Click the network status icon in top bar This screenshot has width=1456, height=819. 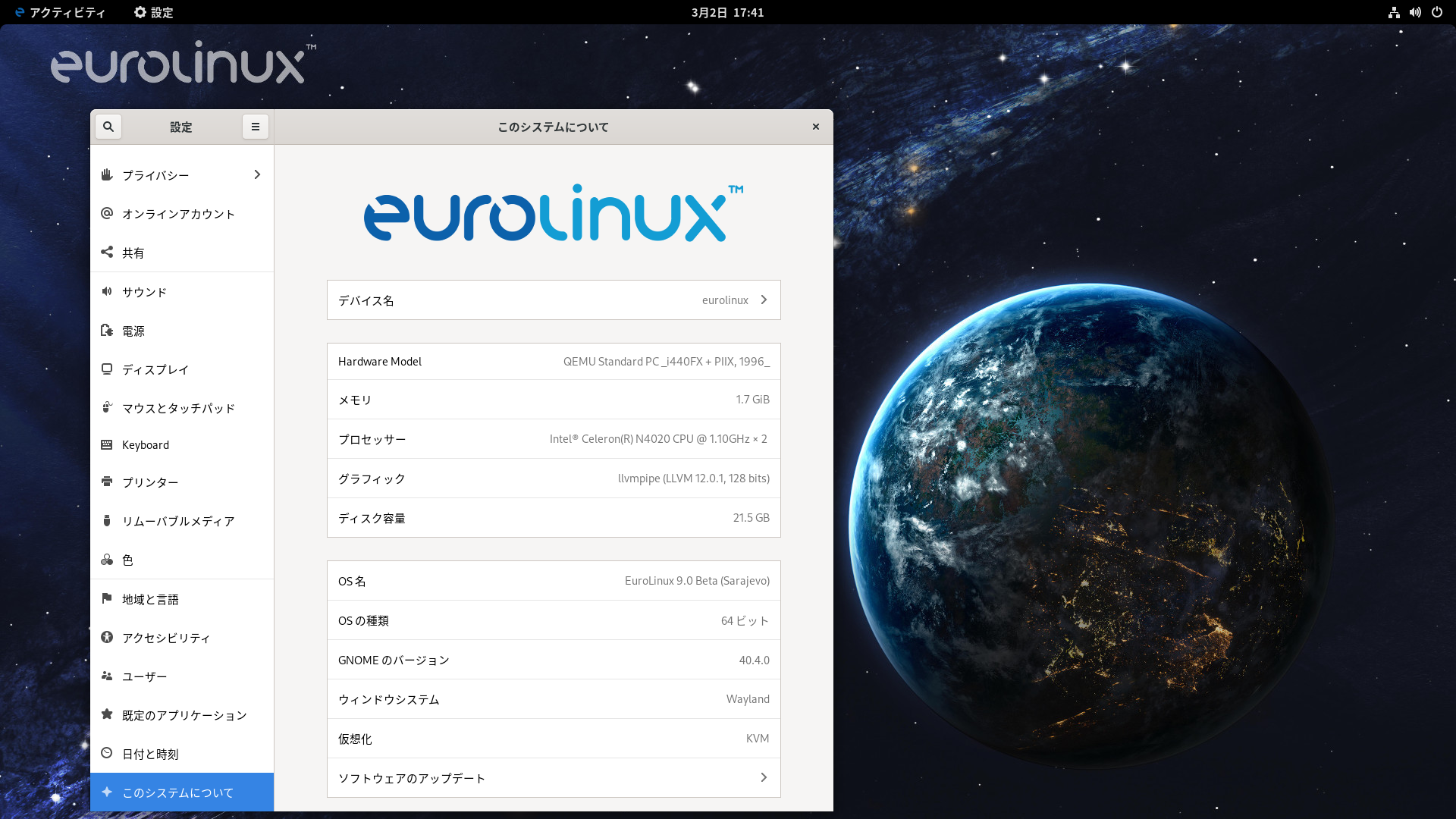pos(1394,12)
